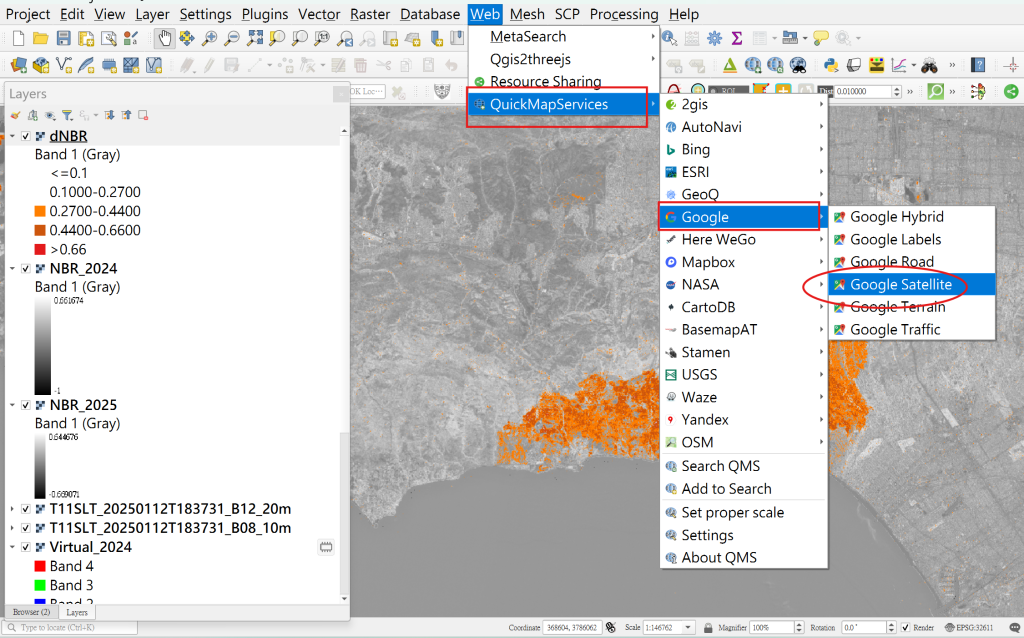Image resolution: width=1024 pixels, height=638 pixels.
Task: Toggle the Render checkbox in status bar
Action: 905,628
